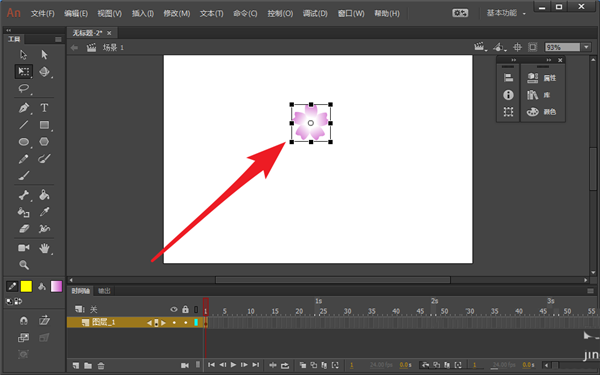This screenshot has width=600, height=375.
Task: Toggle 图层_1 cyan outline swatch
Action: [x=196, y=323]
